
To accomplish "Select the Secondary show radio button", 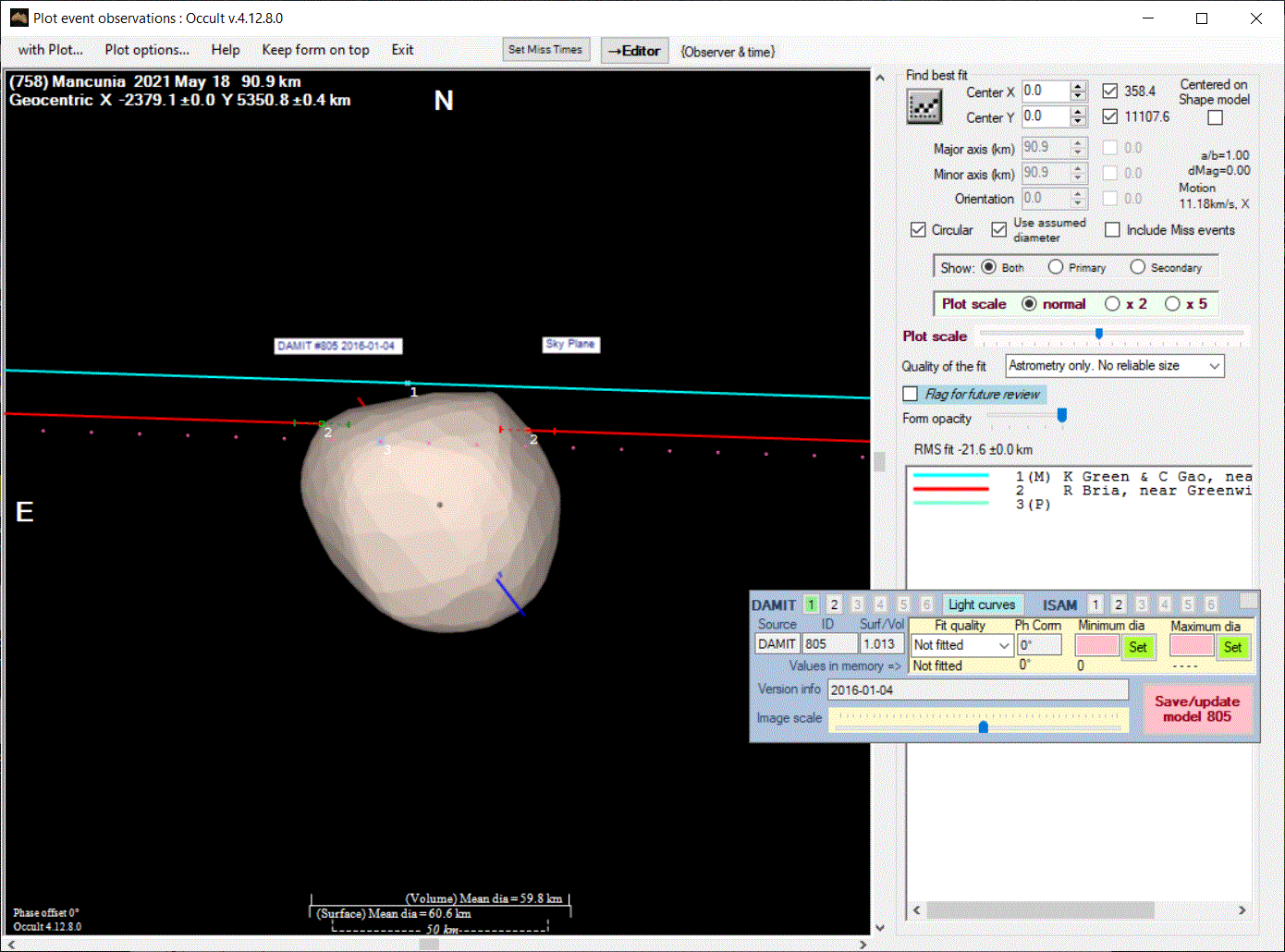I will [x=1138, y=267].
